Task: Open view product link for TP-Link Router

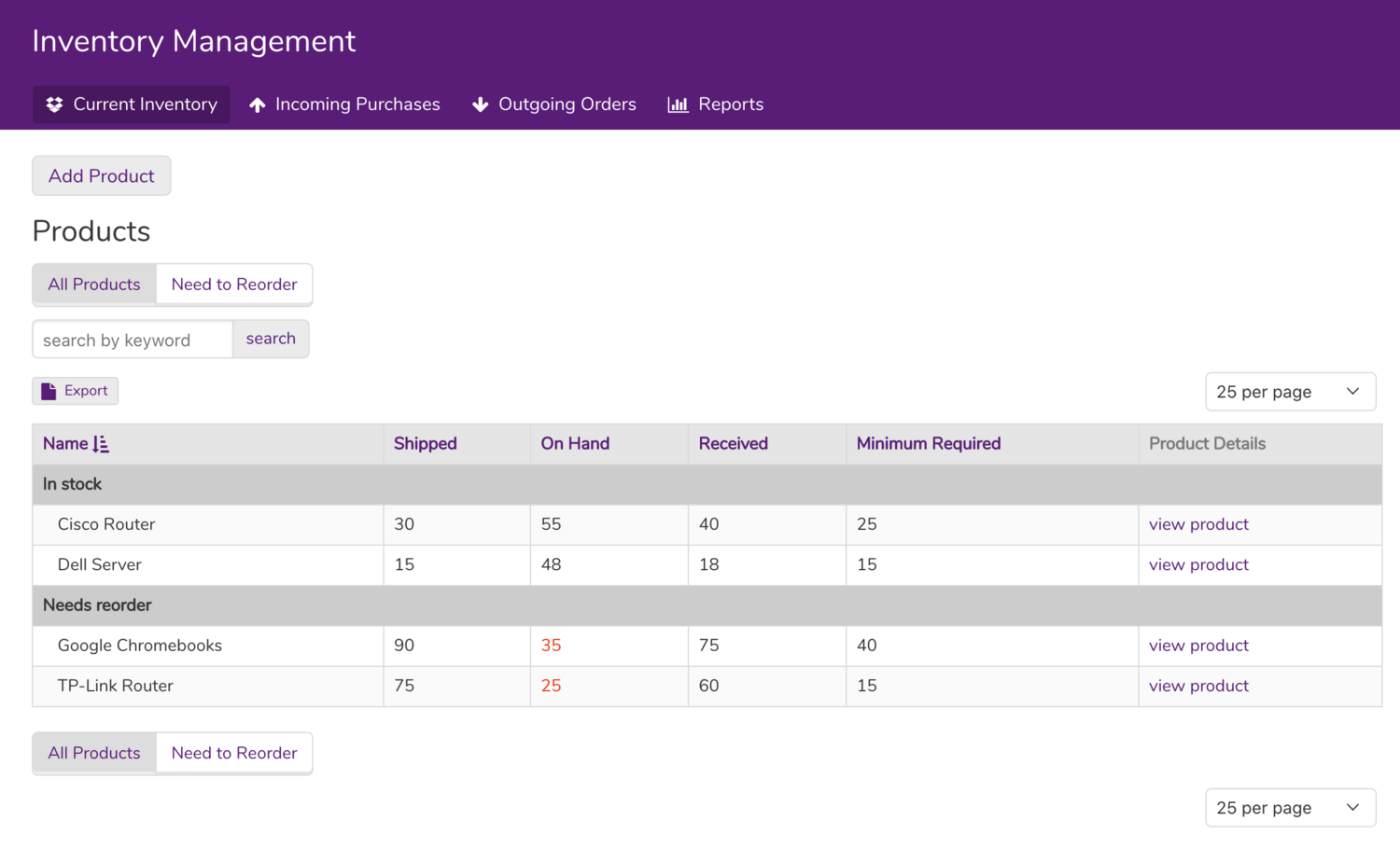Action: [x=1198, y=686]
